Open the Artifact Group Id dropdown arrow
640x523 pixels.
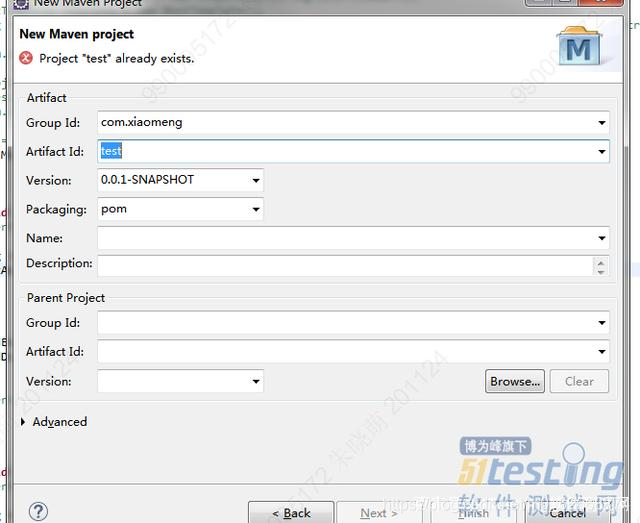click(x=602, y=122)
